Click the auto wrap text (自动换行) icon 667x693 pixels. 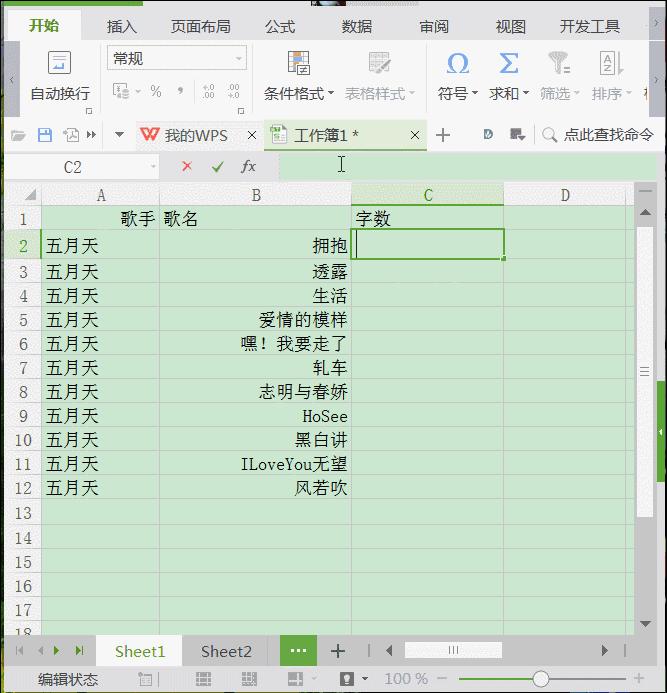coord(59,63)
